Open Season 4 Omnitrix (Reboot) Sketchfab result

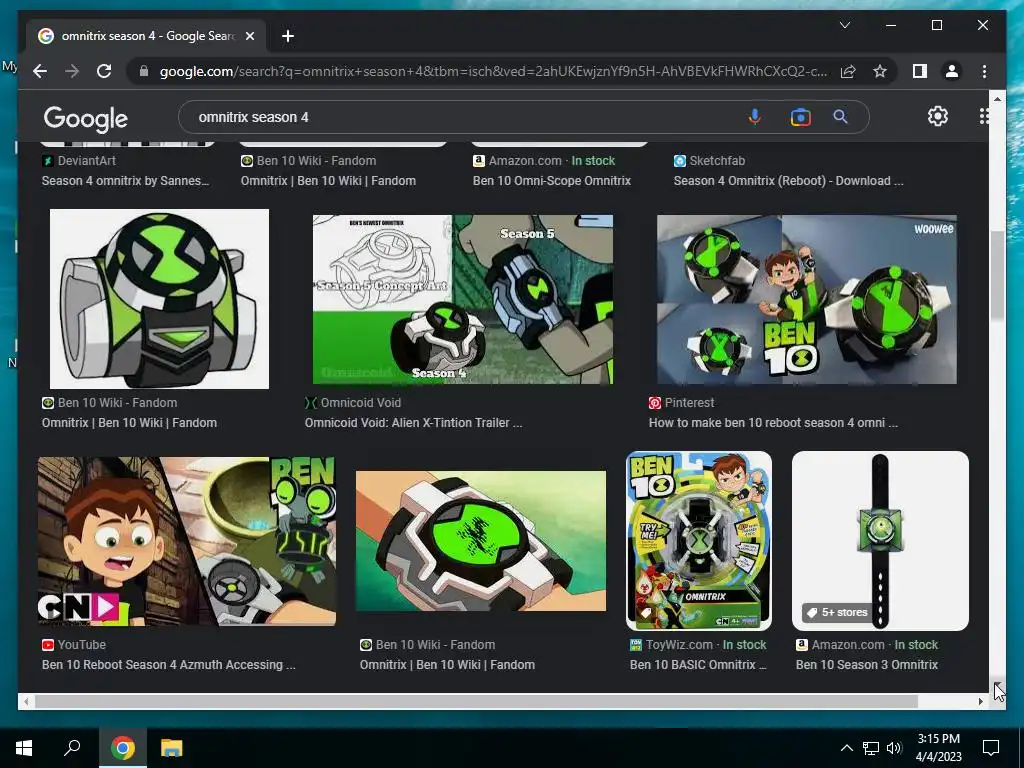point(788,181)
